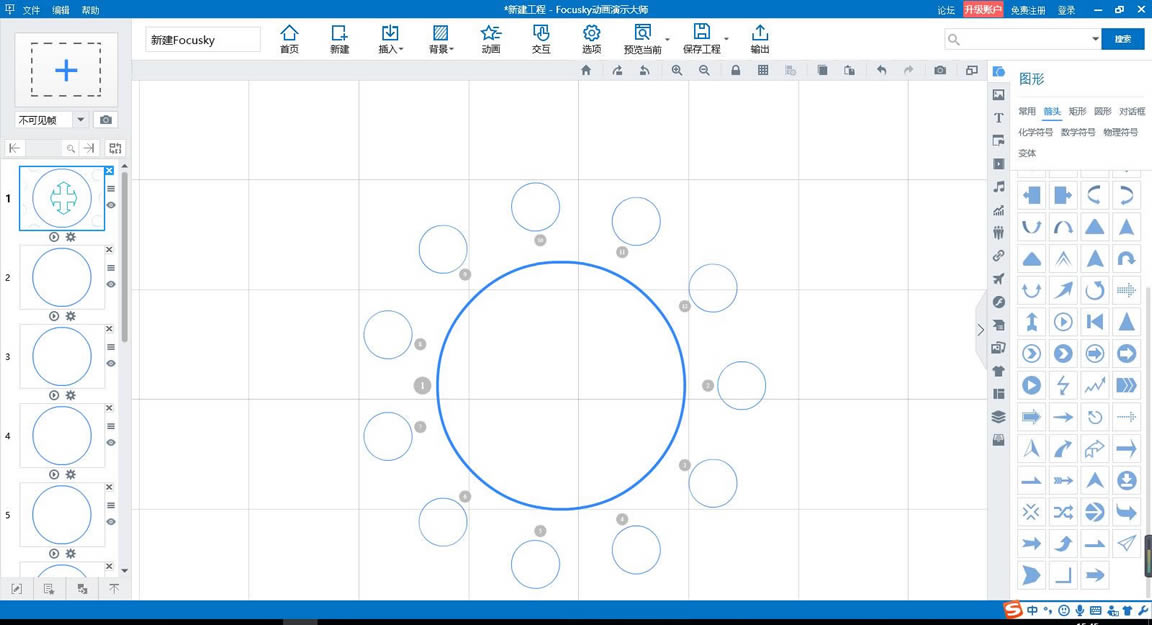Open the 输出 (Output) function
This screenshot has width=1152, height=625.
coord(759,38)
